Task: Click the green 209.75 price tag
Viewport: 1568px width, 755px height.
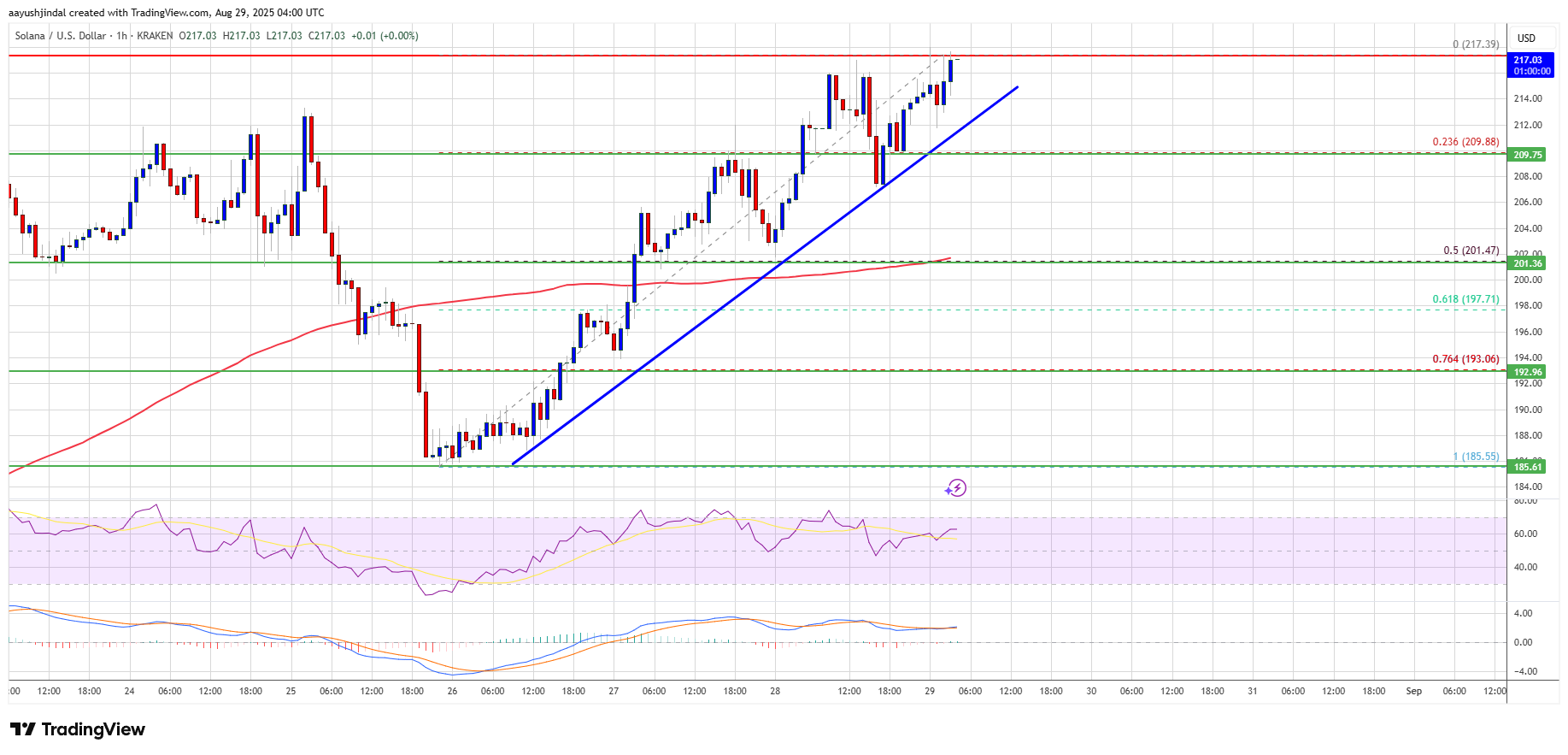Action: pos(1528,155)
